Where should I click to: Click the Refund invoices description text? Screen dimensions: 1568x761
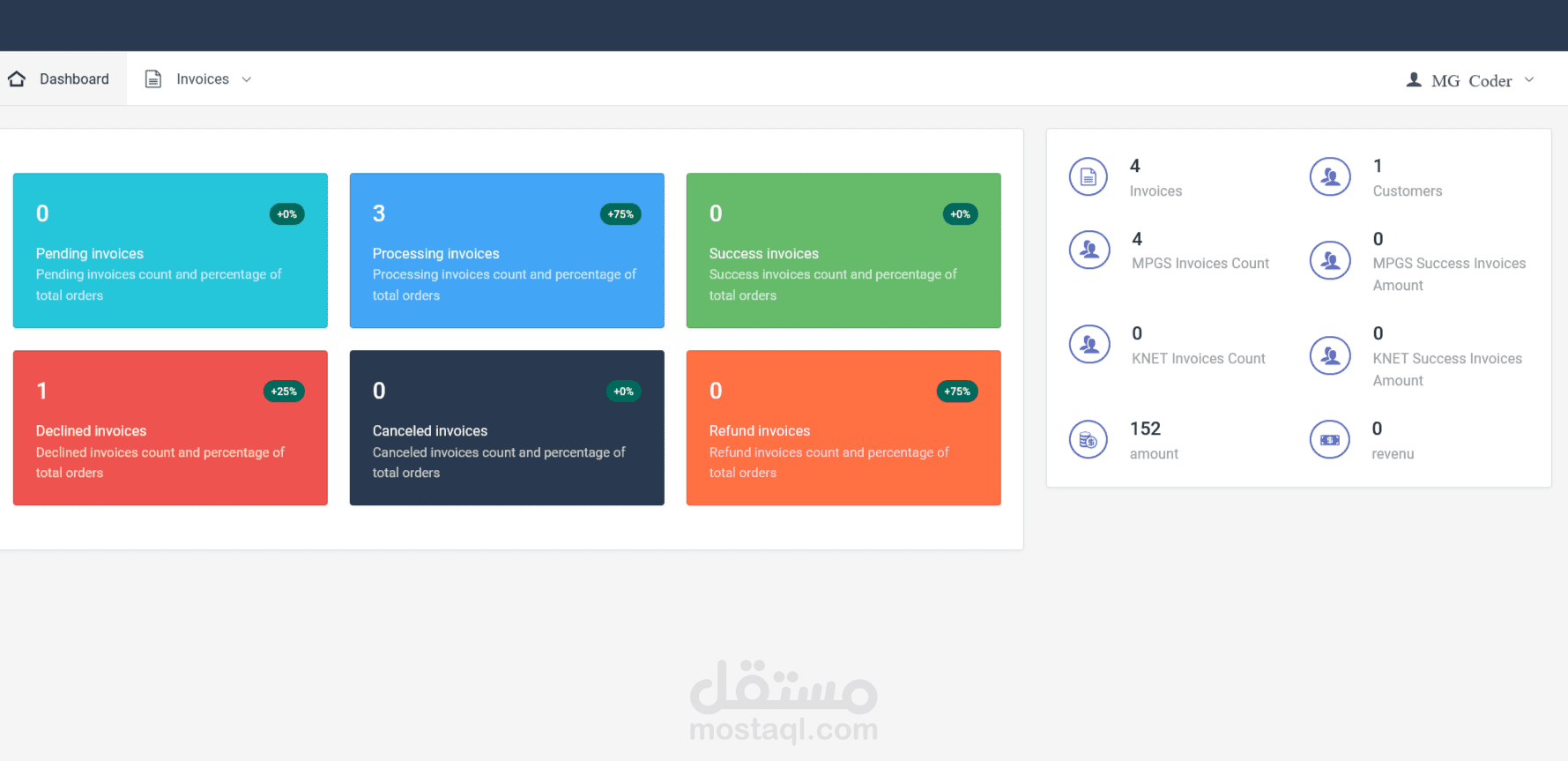tap(829, 462)
